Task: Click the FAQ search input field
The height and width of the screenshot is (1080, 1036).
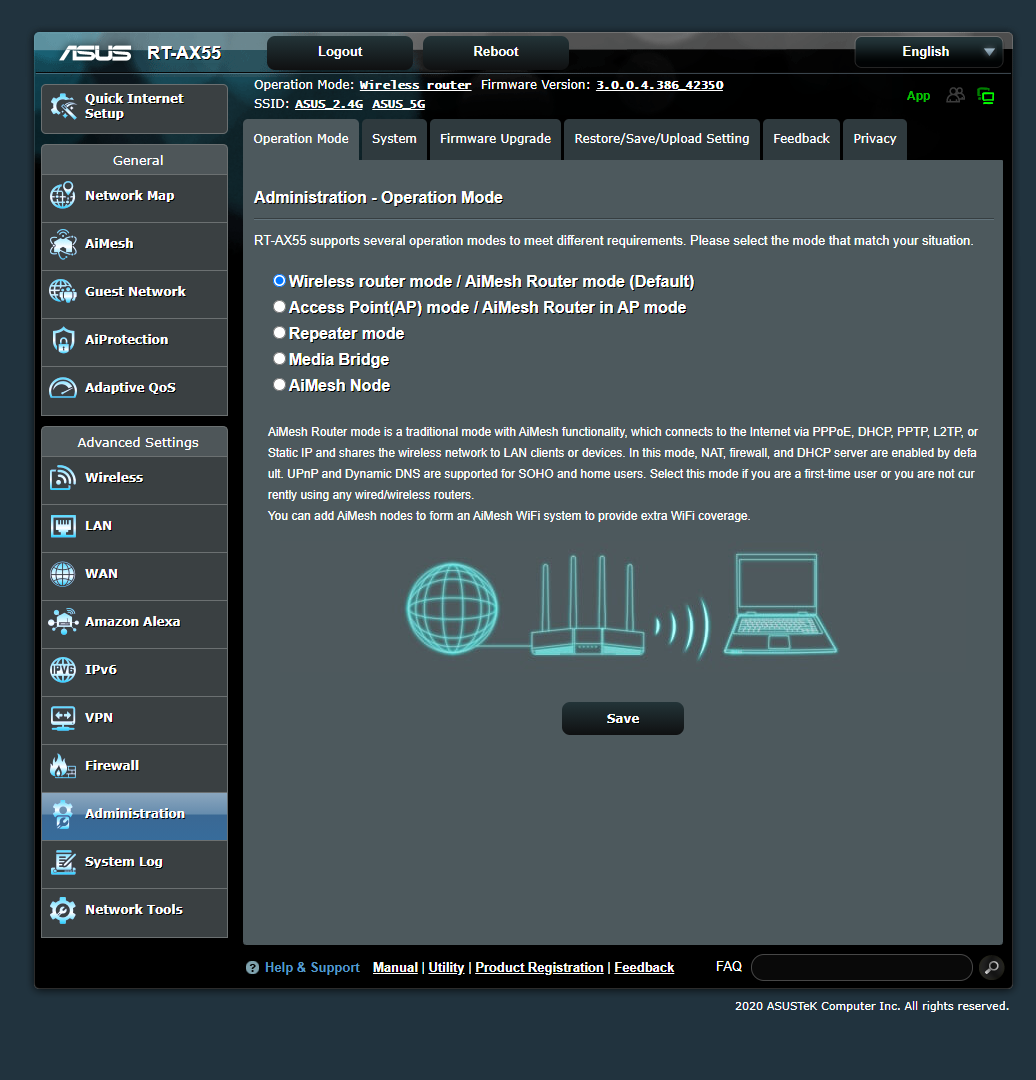Action: (x=861, y=967)
